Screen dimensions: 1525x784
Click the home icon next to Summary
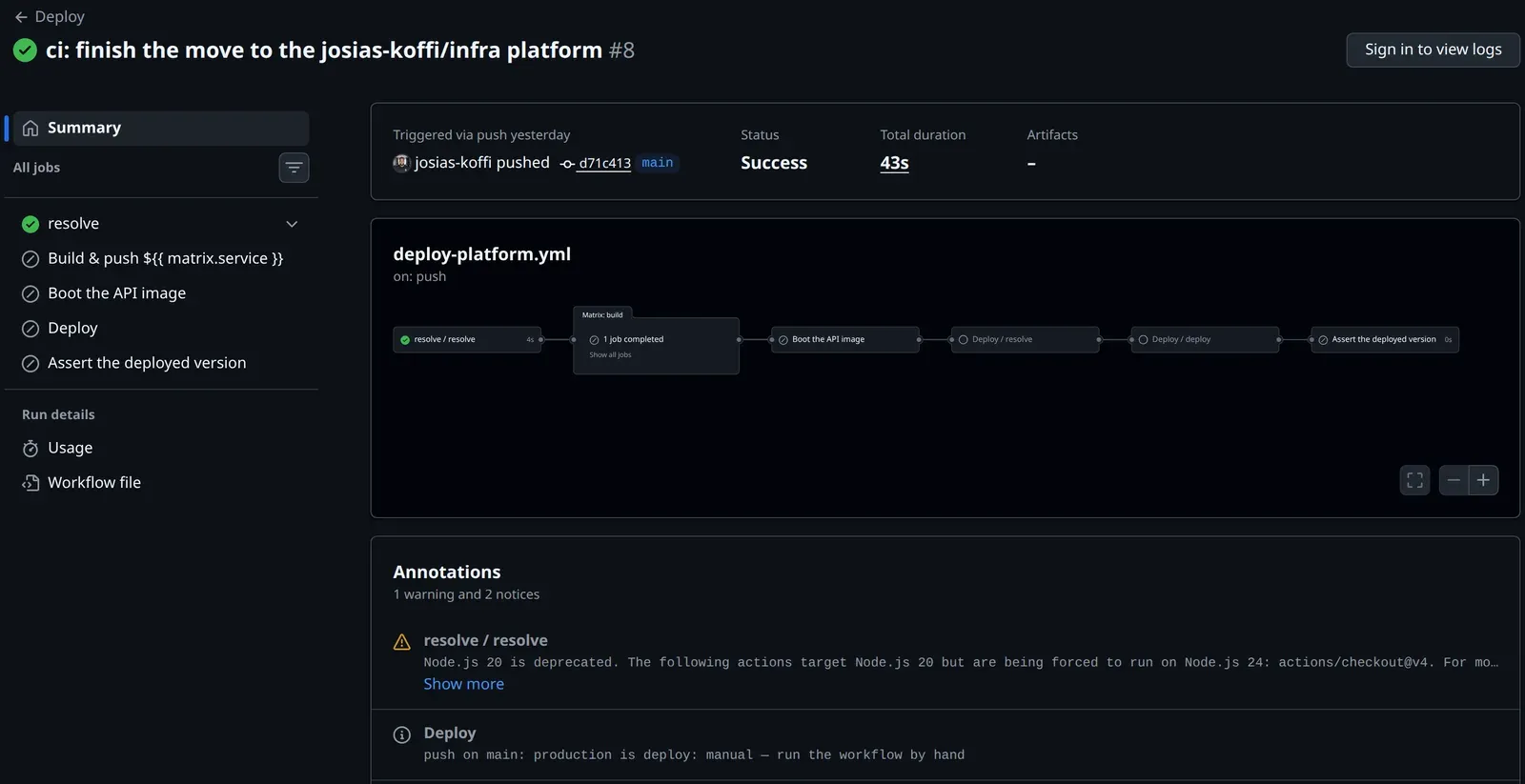coord(30,128)
